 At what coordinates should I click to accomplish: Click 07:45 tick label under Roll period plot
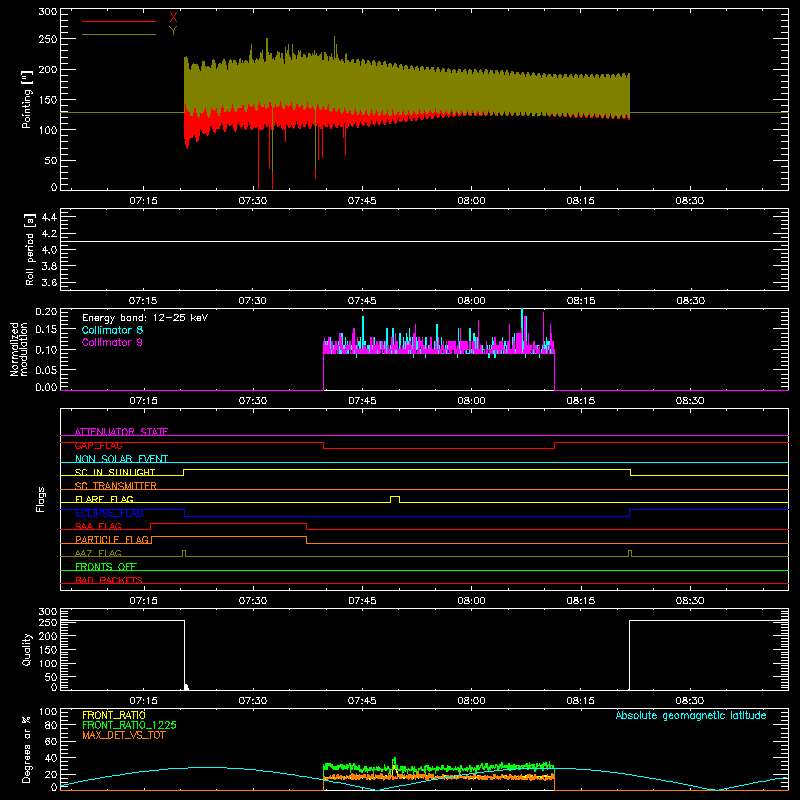pyautogui.click(x=362, y=301)
